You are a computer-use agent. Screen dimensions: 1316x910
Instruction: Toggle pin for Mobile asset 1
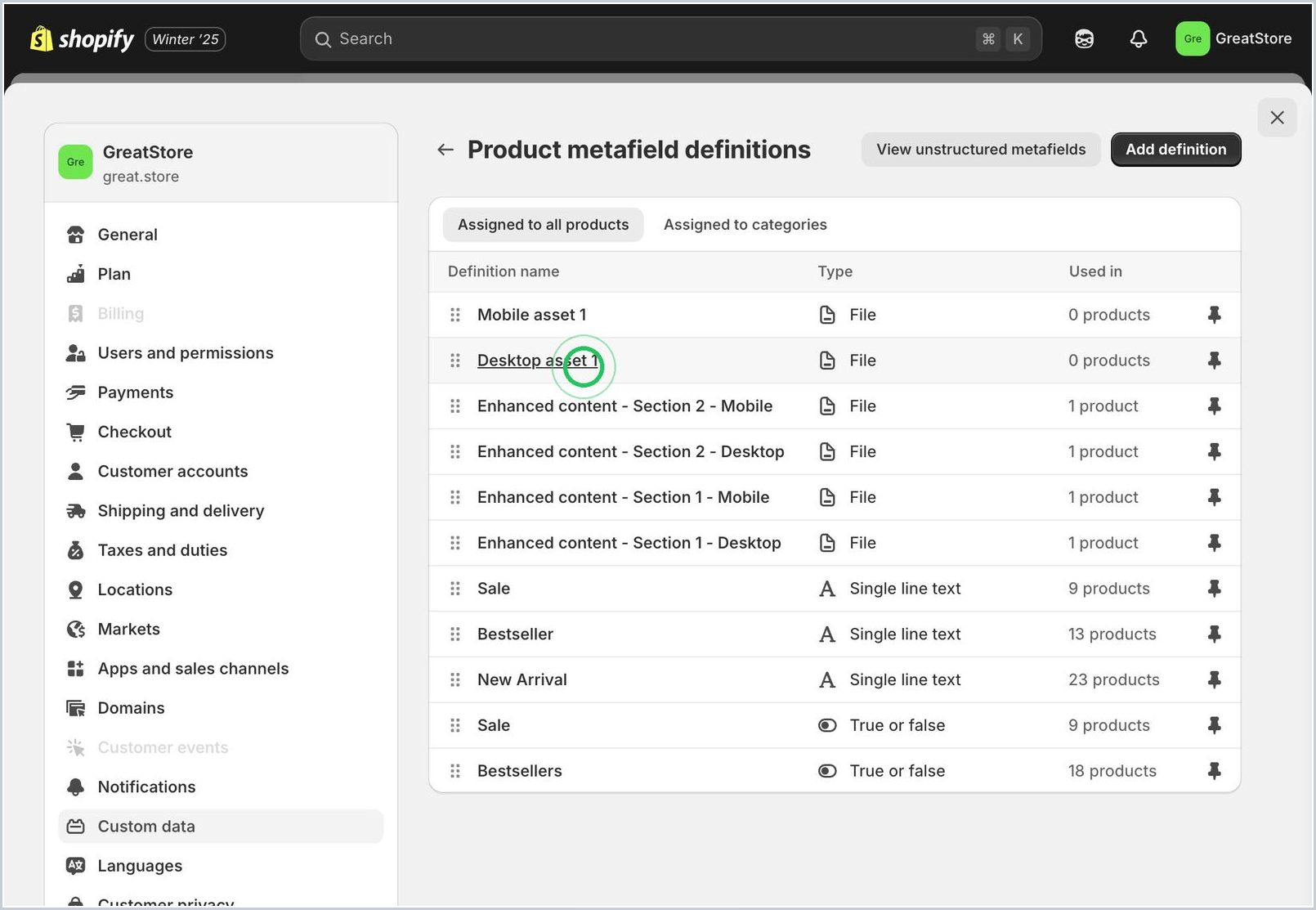point(1214,315)
